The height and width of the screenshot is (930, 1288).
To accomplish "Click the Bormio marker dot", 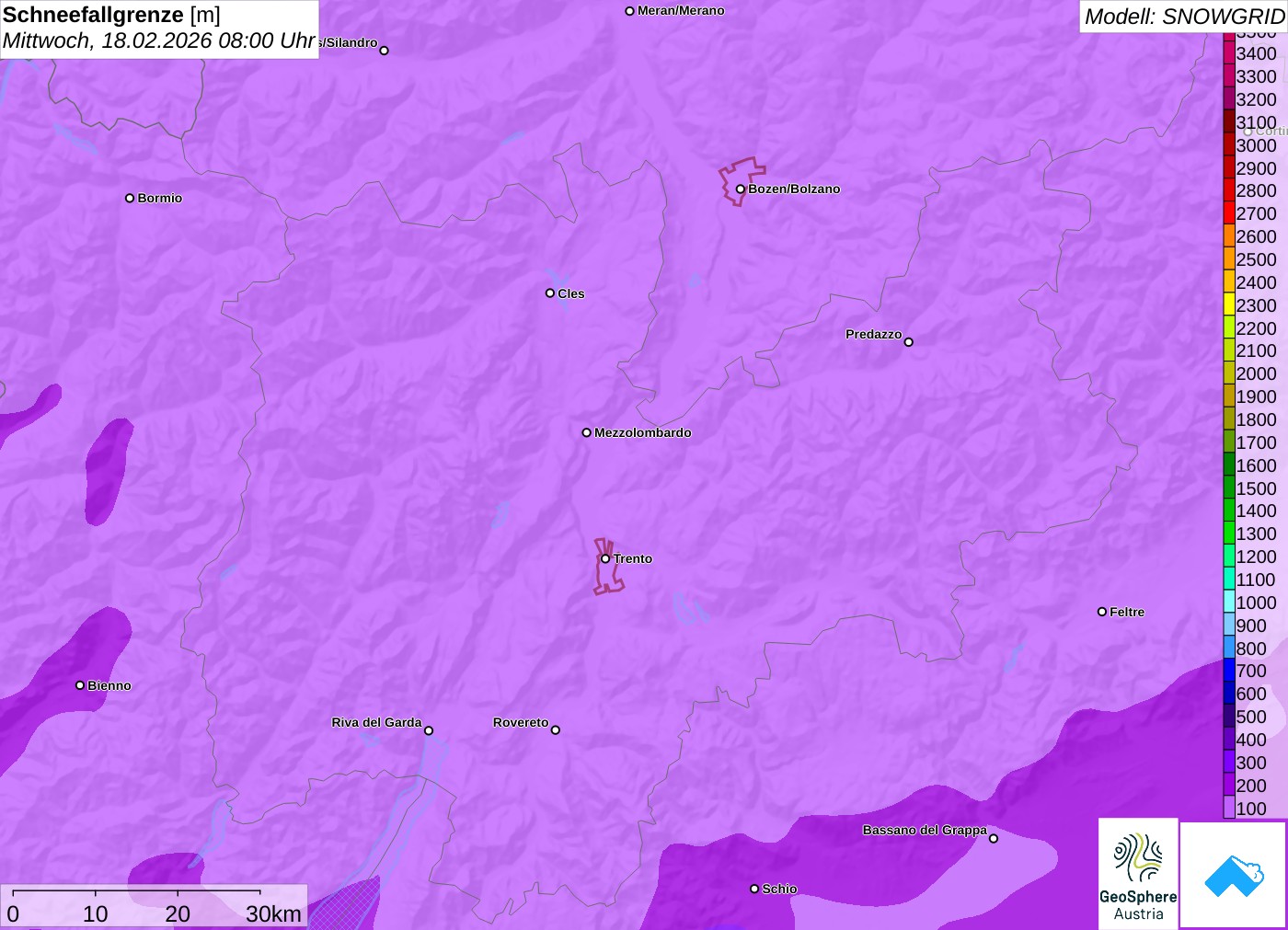I will coord(130,198).
